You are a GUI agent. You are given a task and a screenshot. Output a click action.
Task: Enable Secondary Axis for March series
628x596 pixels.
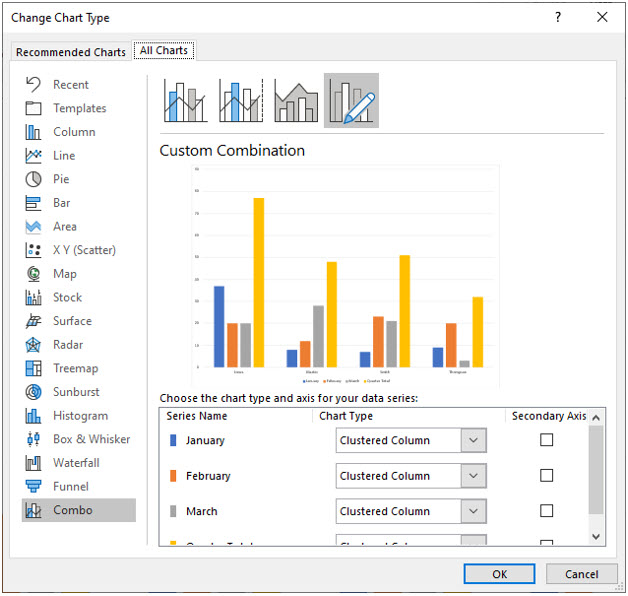(x=546, y=511)
